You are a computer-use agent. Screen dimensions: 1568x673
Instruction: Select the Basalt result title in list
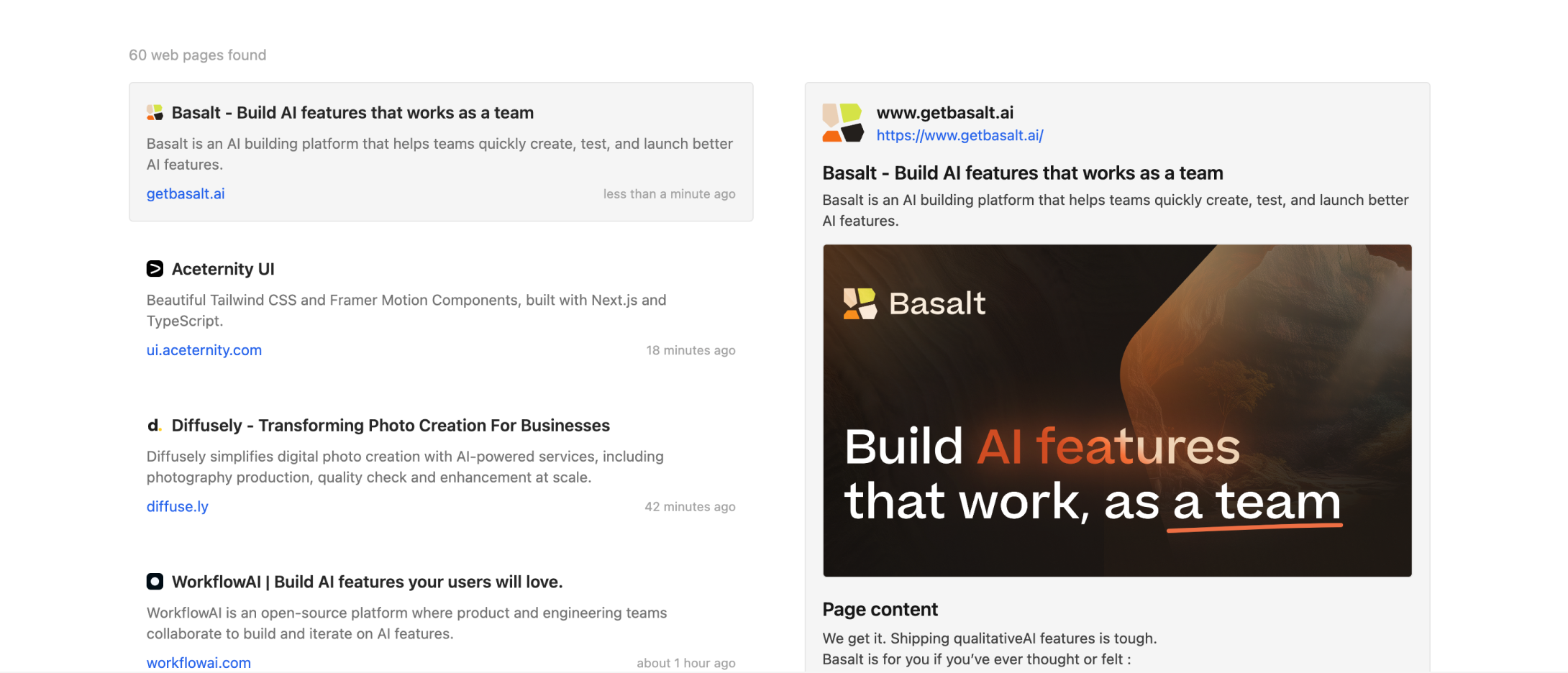click(352, 113)
